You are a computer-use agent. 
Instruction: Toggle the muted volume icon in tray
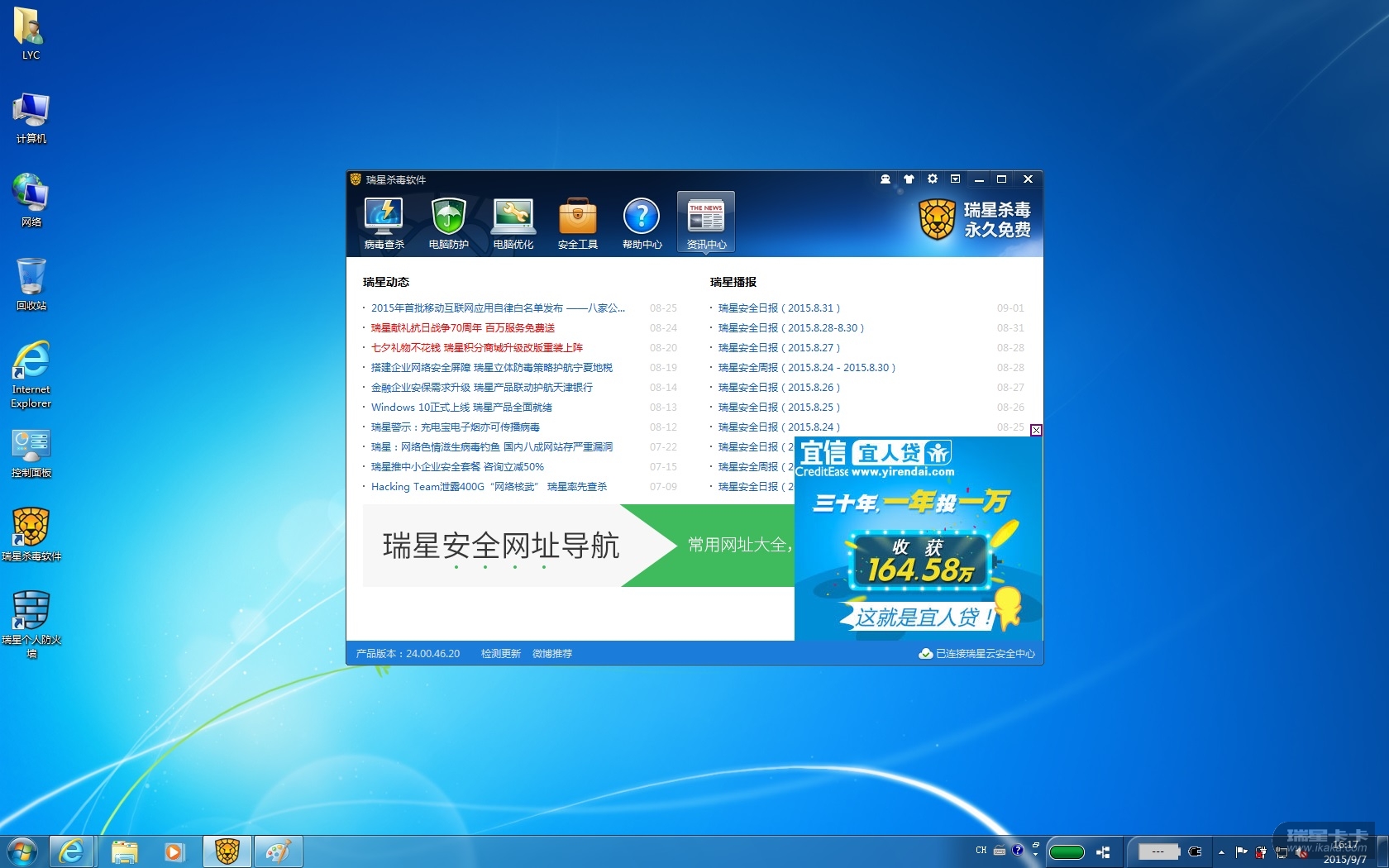[1301, 852]
